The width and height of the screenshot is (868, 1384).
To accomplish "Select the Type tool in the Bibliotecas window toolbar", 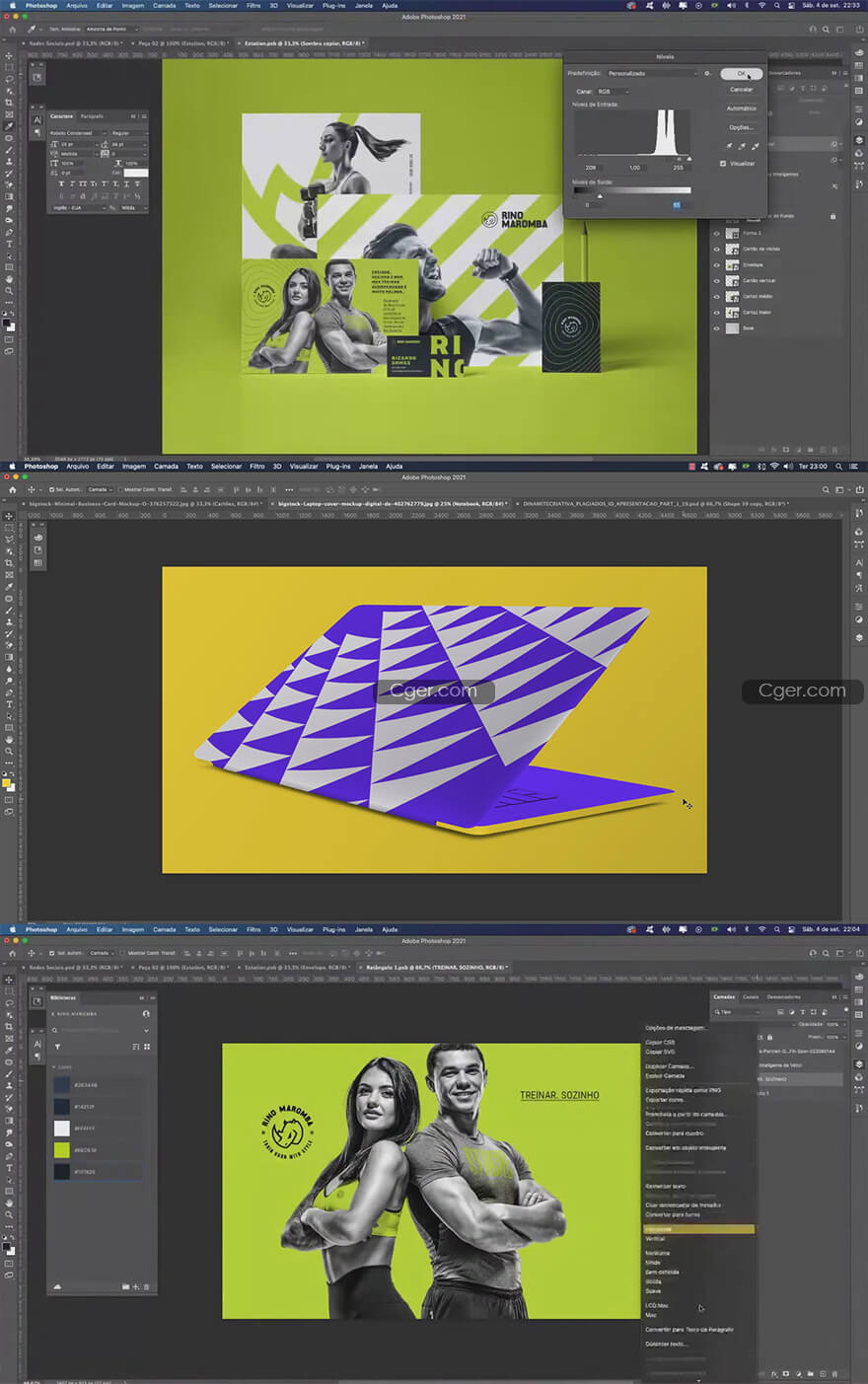I will pos(9,1168).
